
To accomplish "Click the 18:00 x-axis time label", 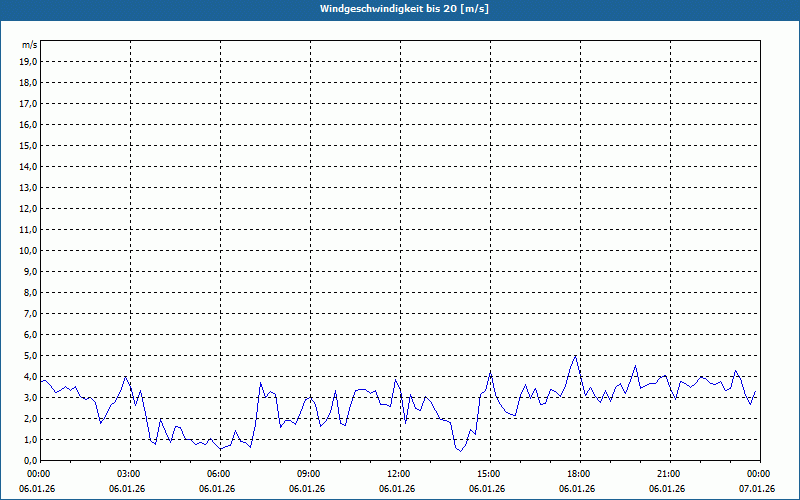I will [x=579, y=473].
